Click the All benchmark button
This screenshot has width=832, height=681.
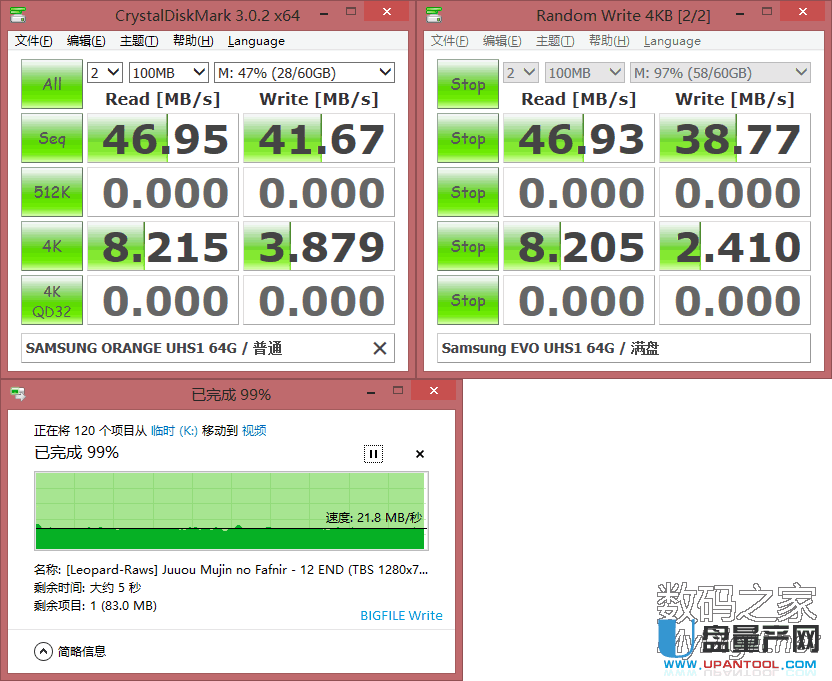point(52,85)
